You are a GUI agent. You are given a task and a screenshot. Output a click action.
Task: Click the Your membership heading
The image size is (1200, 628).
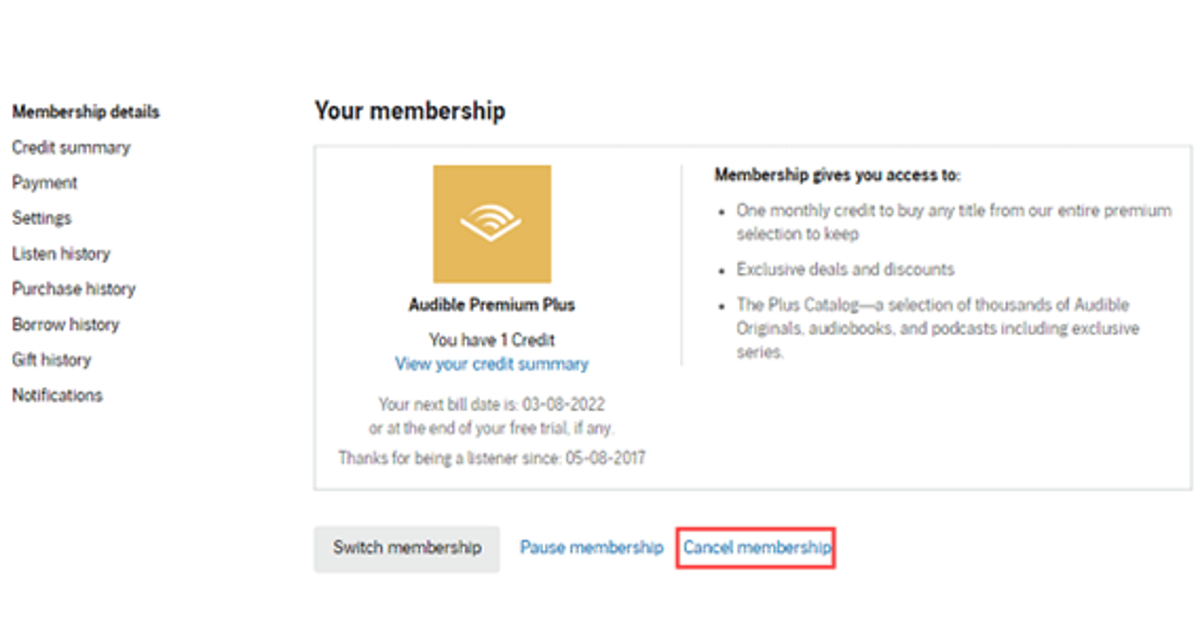pos(409,111)
